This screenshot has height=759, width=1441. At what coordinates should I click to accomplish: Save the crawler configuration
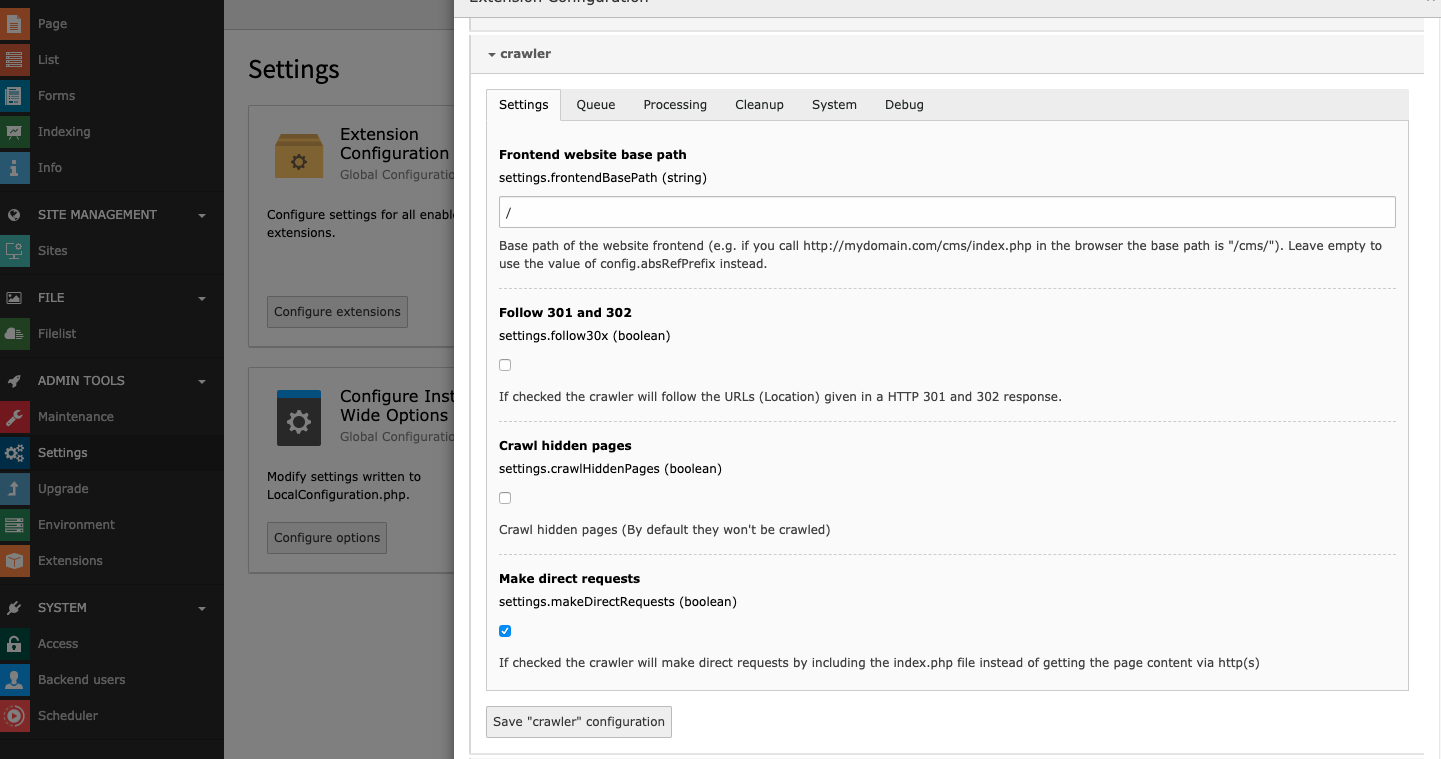tap(578, 721)
